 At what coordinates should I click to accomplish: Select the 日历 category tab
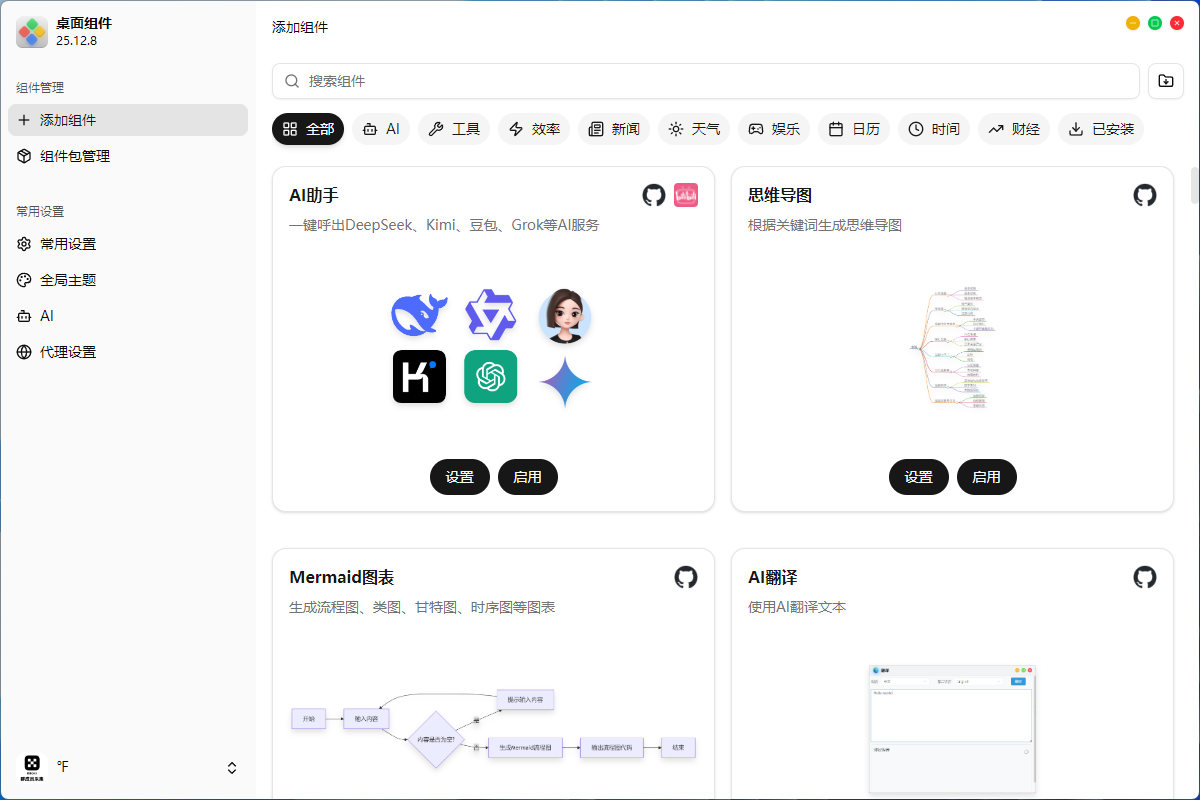pos(854,129)
